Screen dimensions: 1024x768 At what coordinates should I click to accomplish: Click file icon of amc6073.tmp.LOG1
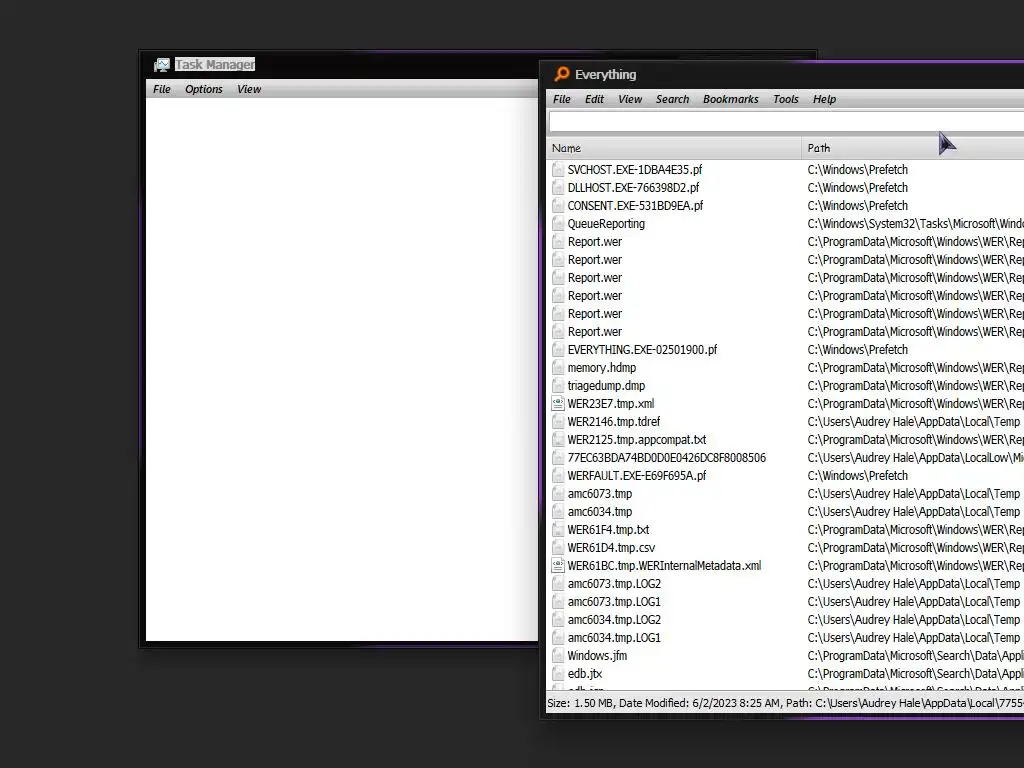click(x=558, y=601)
